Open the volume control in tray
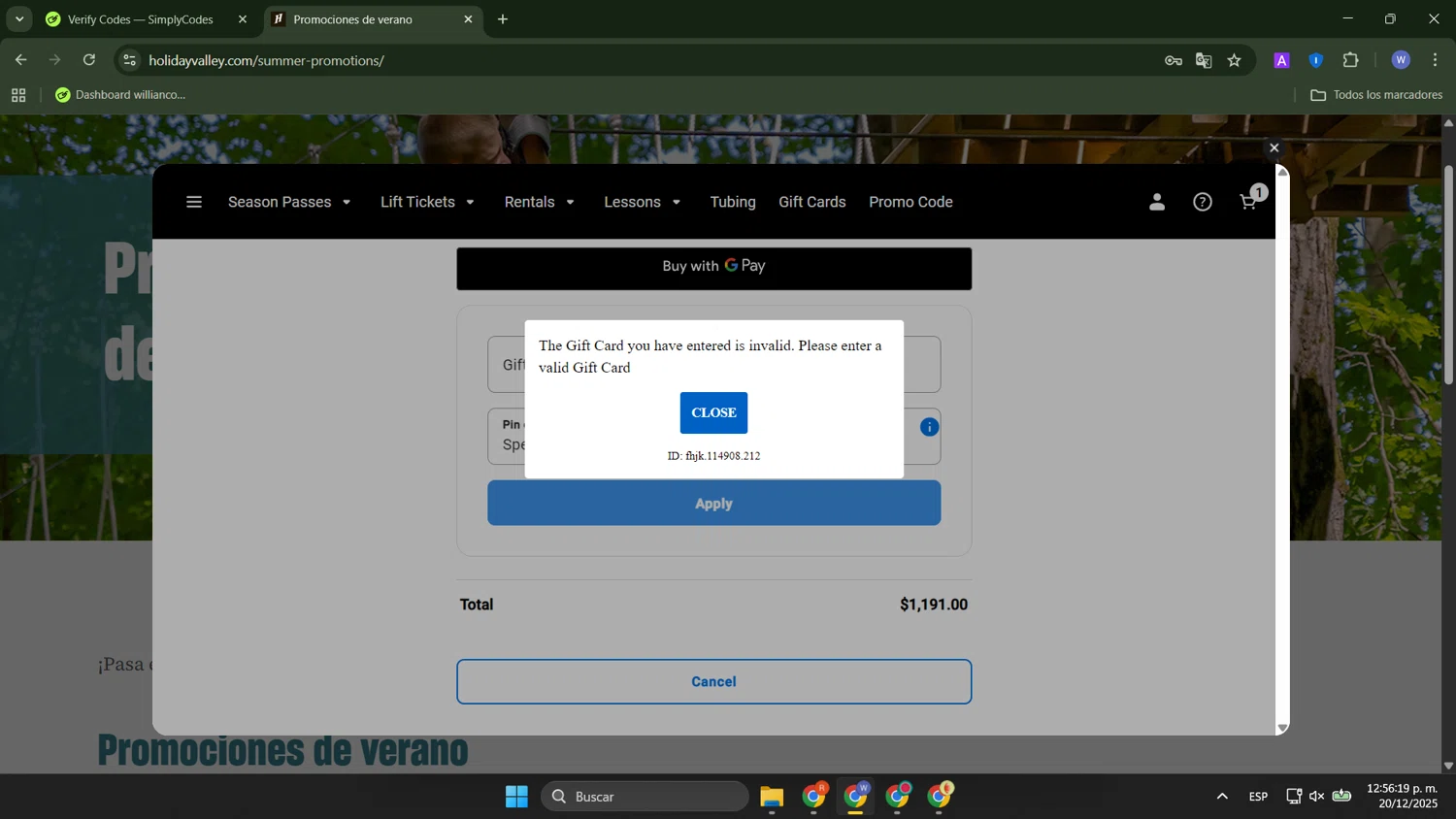Image resolution: width=1456 pixels, height=819 pixels. [1317, 797]
